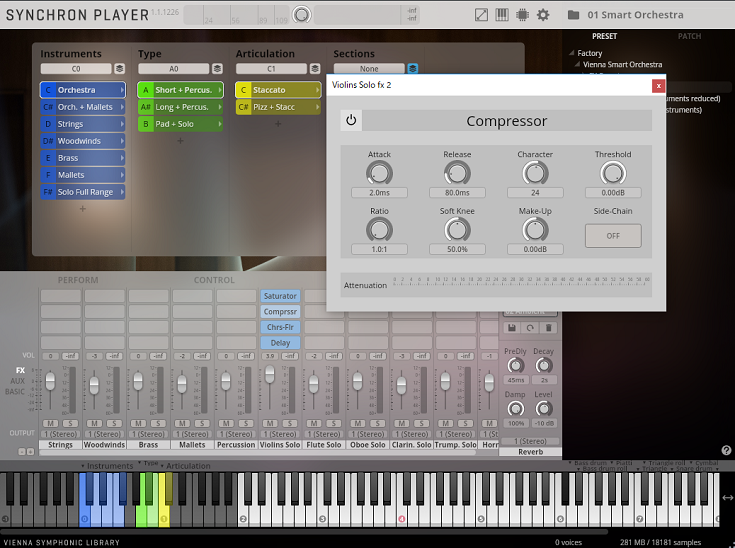Expand the Woodwinds instrument arrow
This screenshot has height=548, width=735.
[x=122, y=141]
